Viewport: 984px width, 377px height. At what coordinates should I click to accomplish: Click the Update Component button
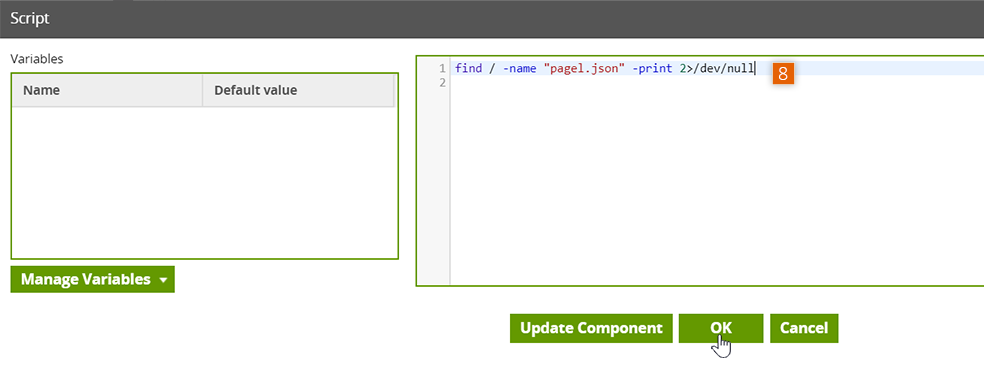(591, 328)
